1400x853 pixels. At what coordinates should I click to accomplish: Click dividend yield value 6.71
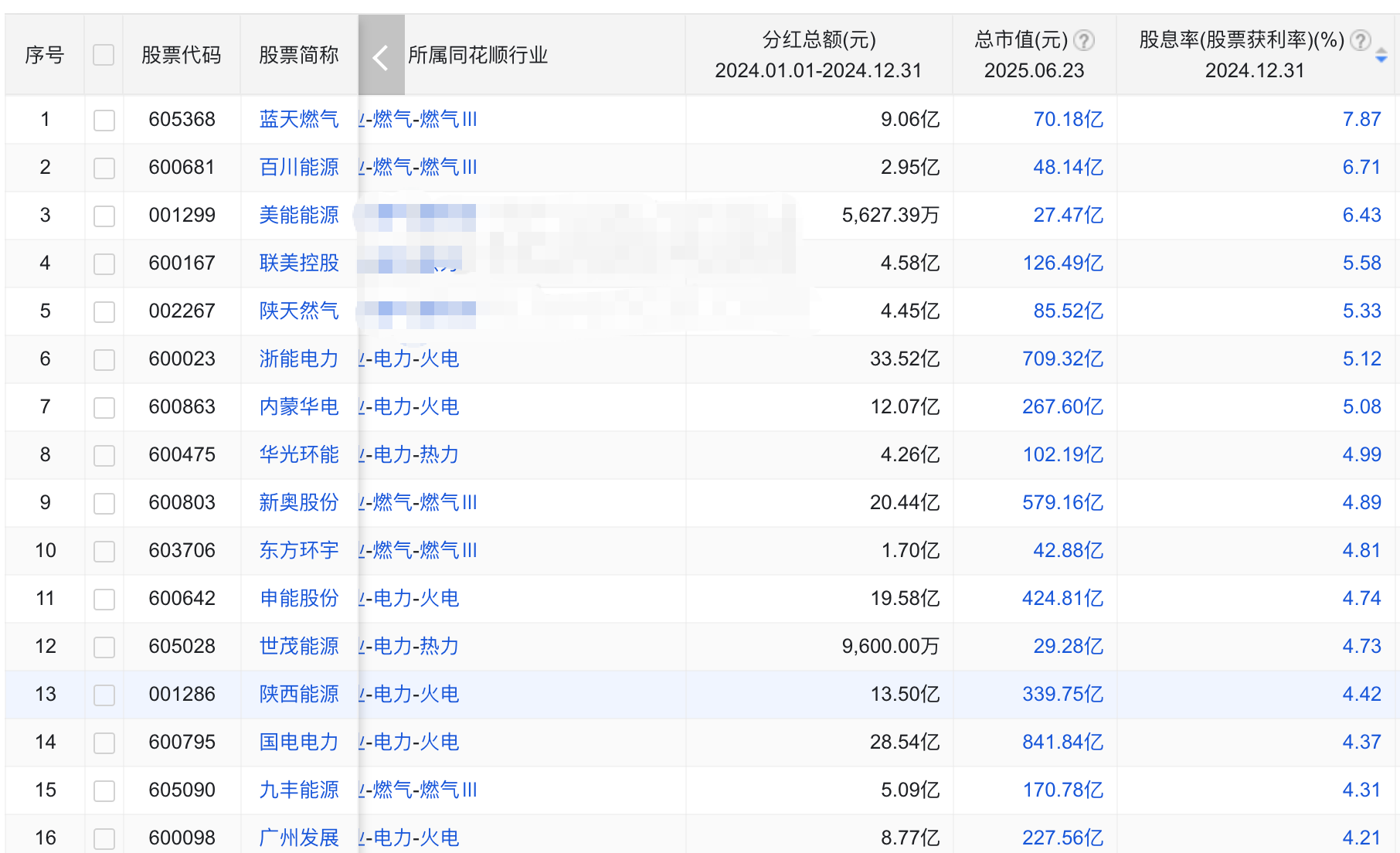1361,167
